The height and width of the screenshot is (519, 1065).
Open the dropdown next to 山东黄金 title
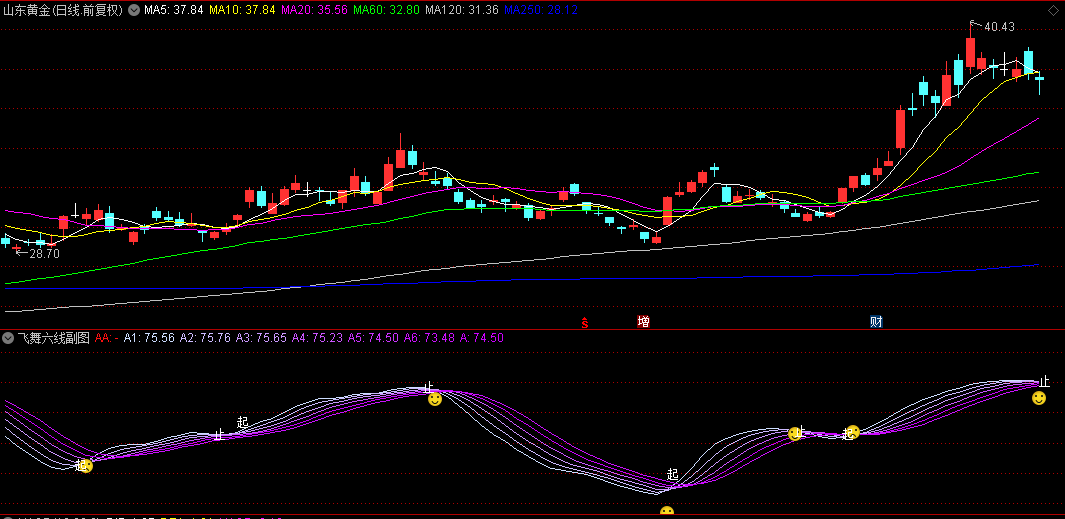click(134, 10)
